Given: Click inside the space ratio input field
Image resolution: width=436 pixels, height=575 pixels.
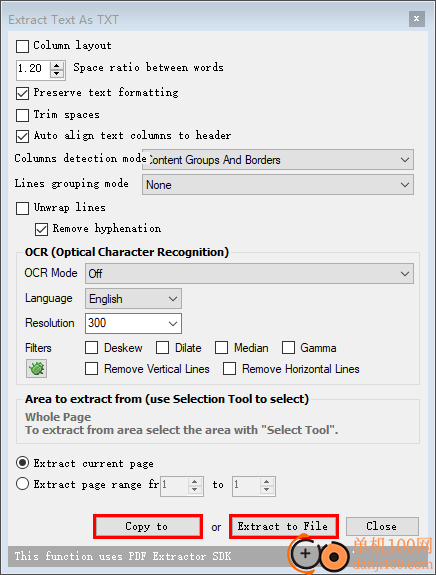Looking at the screenshot, I should pyautogui.click(x=33, y=70).
